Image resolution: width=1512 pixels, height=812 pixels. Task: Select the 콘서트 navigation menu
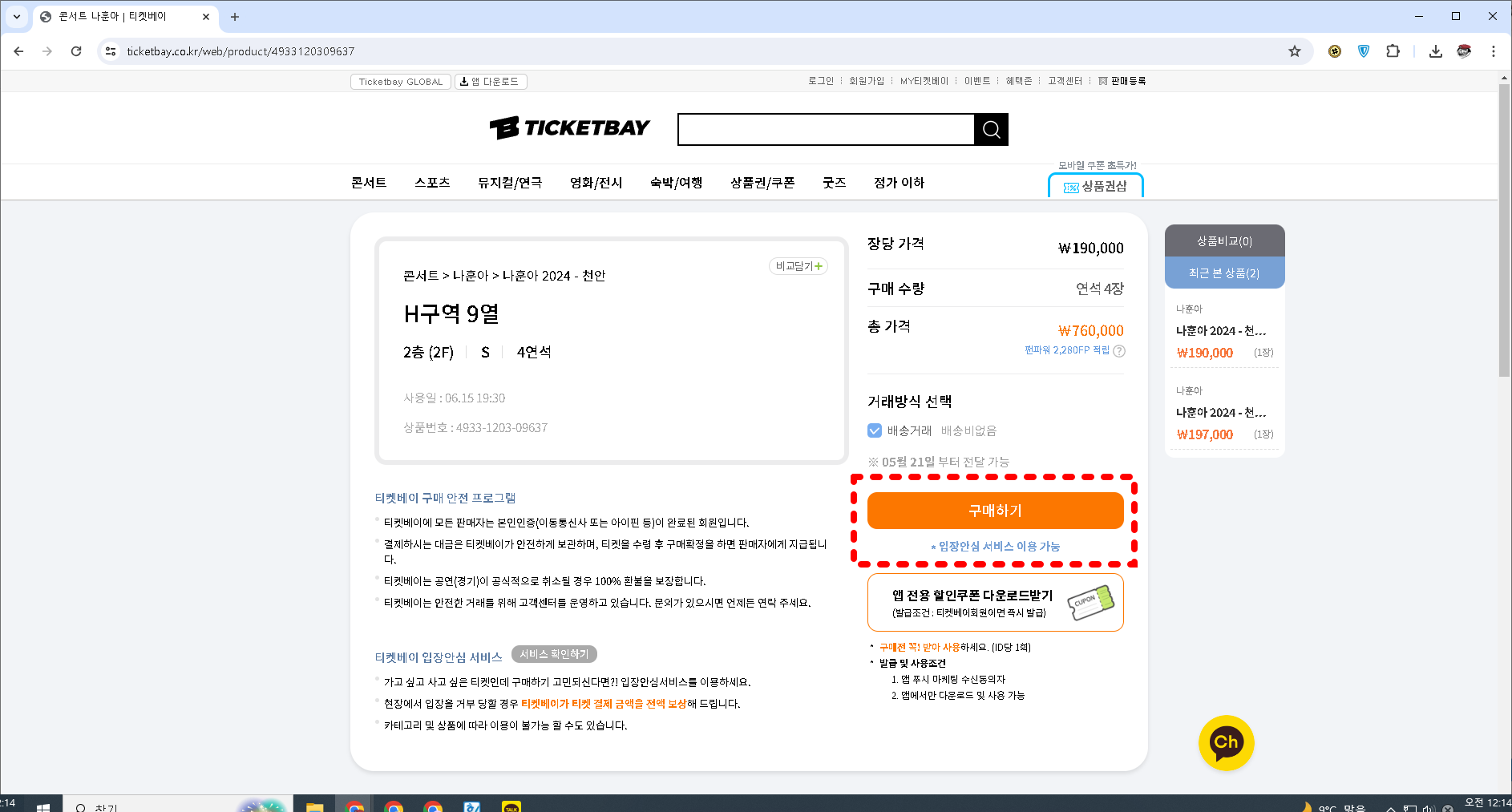(367, 182)
